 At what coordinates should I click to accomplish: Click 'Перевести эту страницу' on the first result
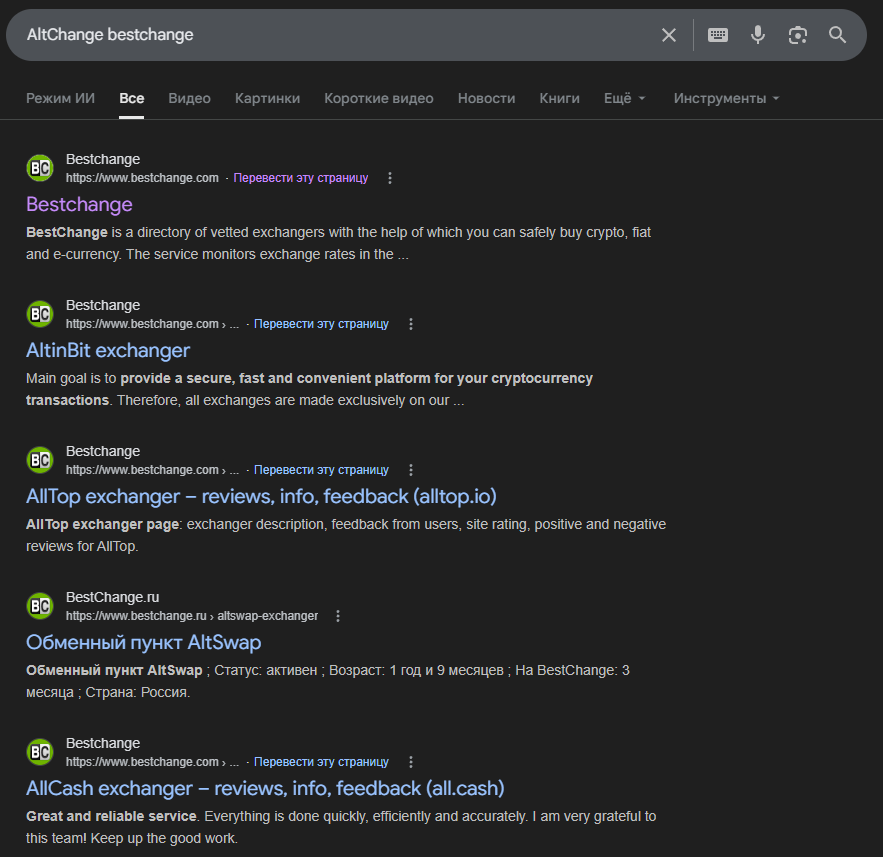pos(302,177)
